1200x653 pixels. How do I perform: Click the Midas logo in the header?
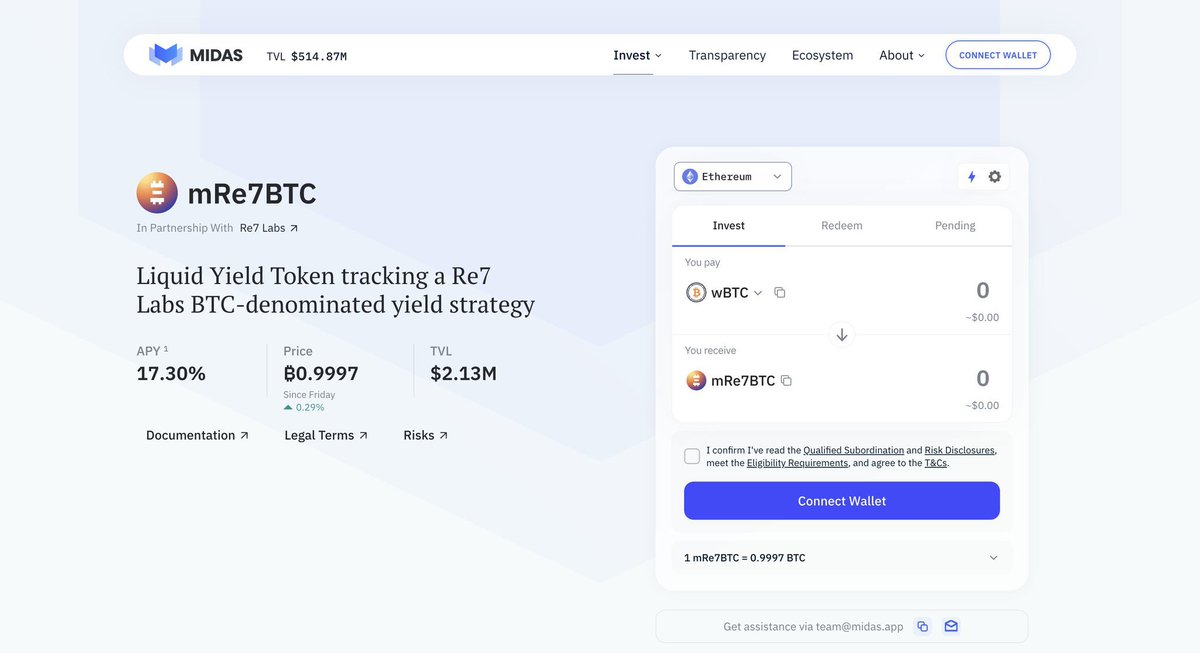196,55
